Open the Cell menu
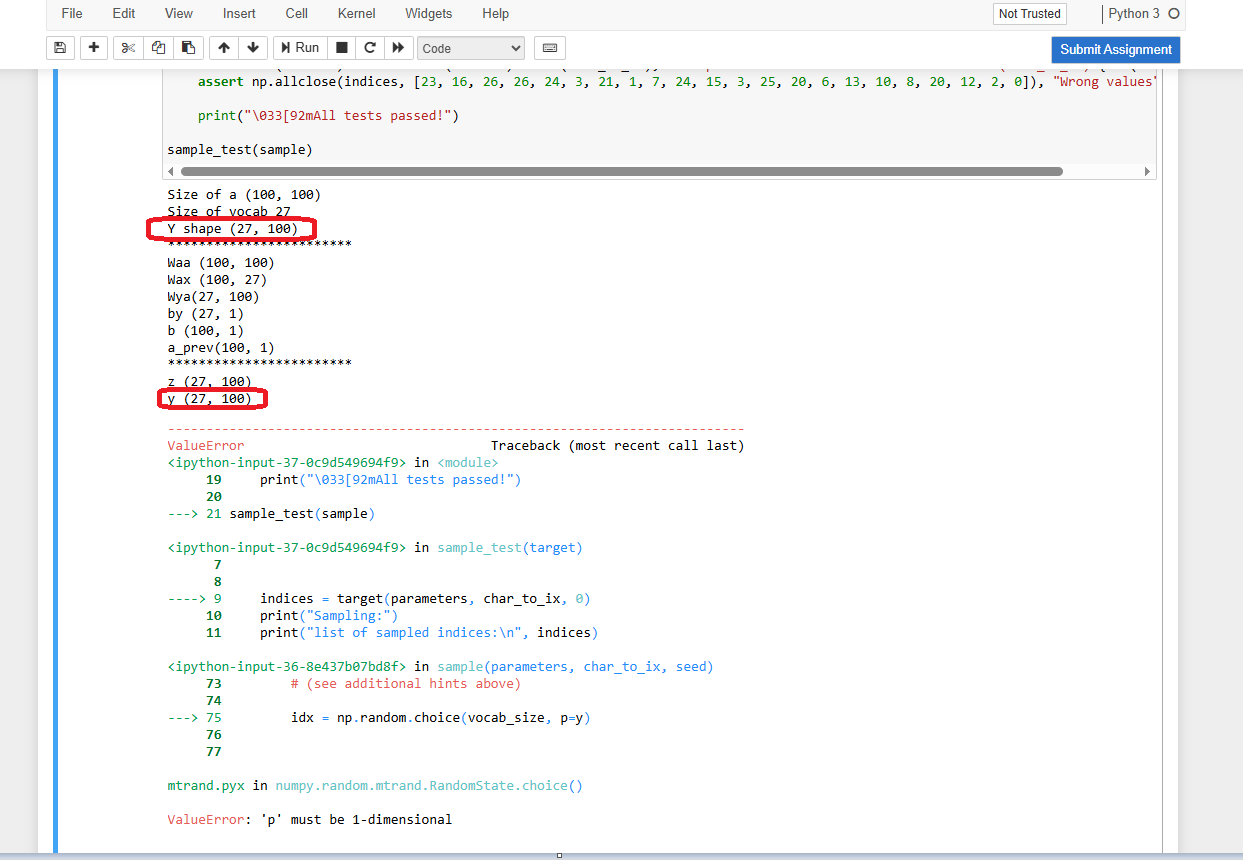 tap(296, 14)
